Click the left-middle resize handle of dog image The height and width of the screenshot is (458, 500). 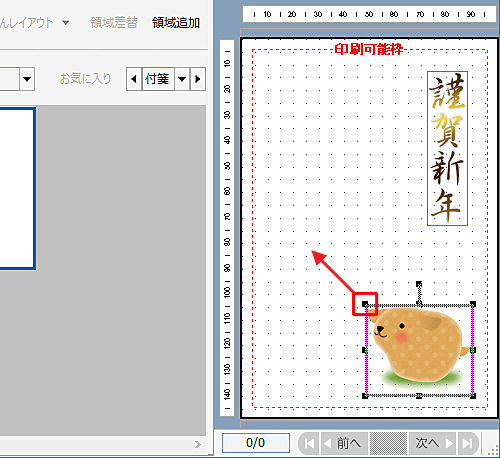tap(365, 350)
